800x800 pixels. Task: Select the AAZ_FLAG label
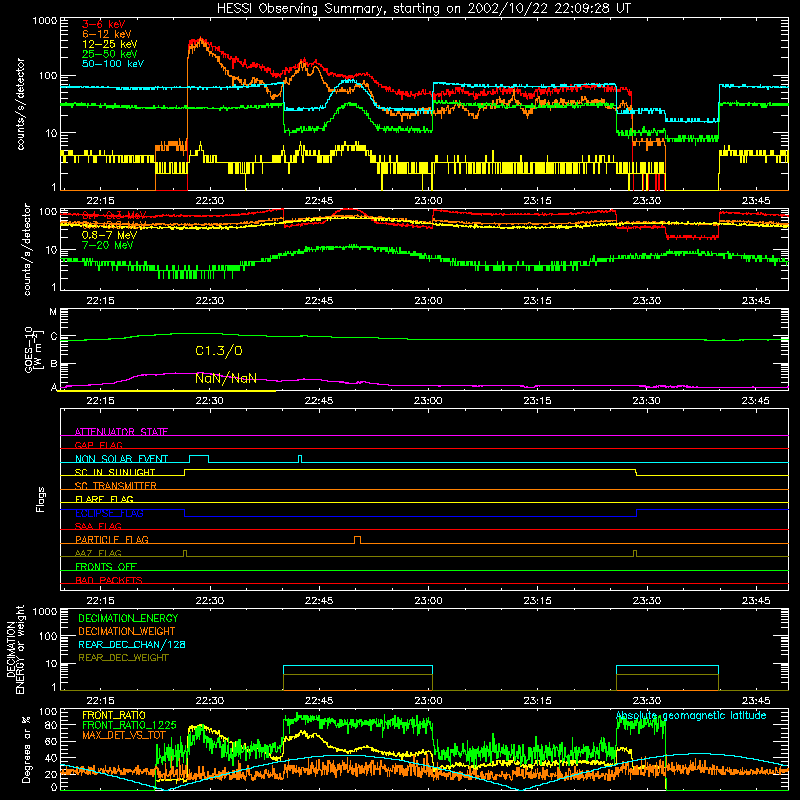click(x=98, y=553)
